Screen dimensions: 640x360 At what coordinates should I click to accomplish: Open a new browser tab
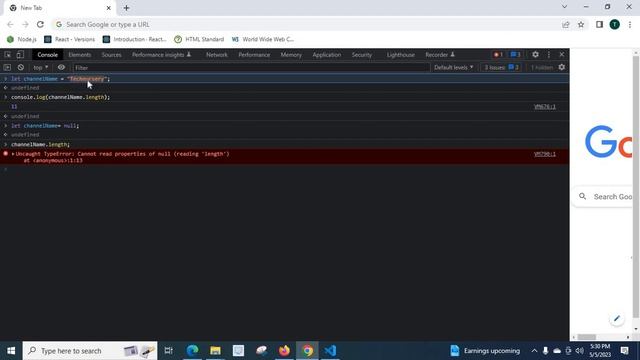(126, 8)
